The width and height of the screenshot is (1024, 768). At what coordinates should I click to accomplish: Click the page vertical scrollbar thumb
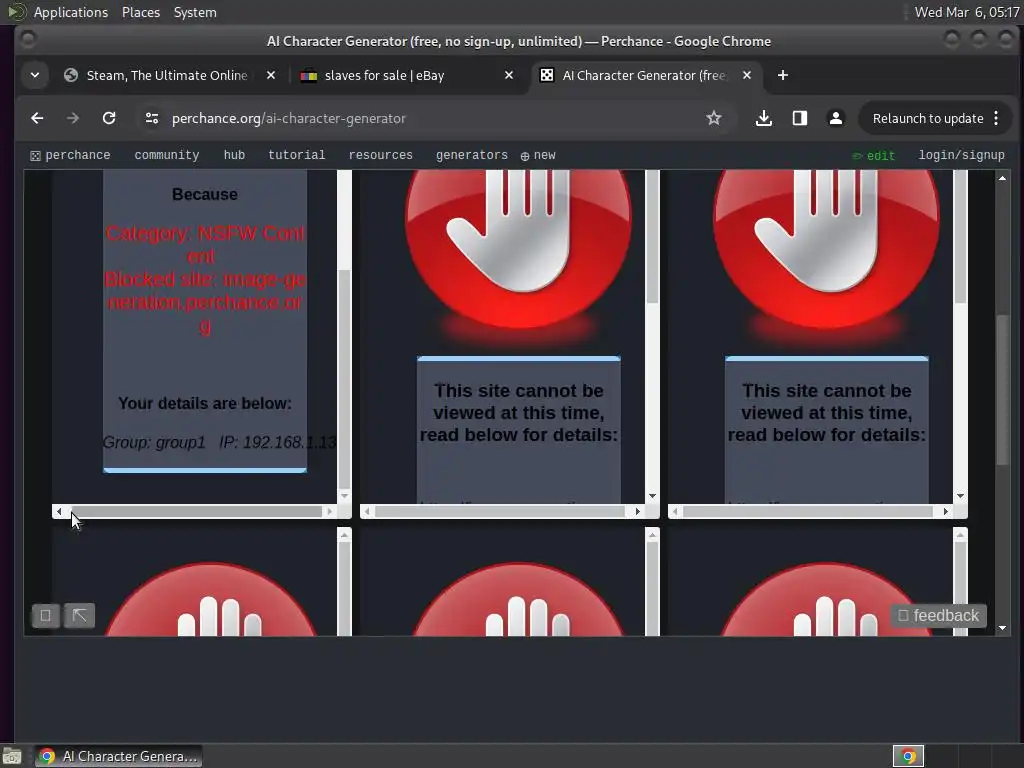click(x=1002, y=390)
